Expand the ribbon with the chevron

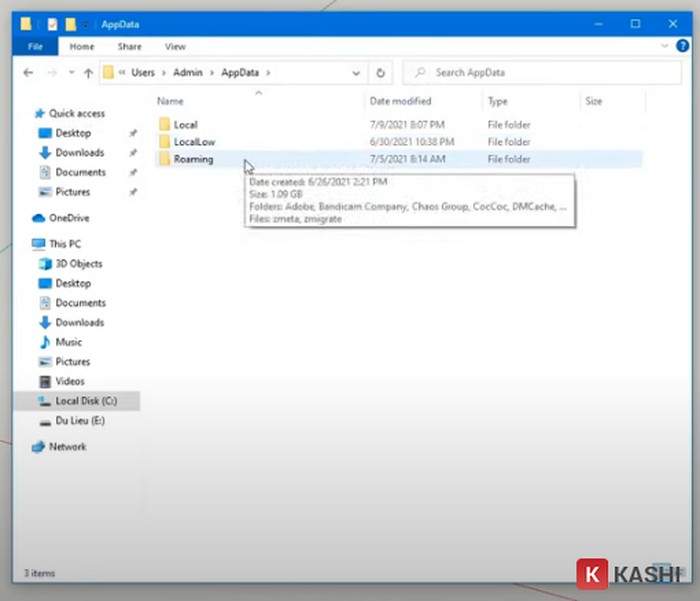pyautogui.click(x=665, y=46)
